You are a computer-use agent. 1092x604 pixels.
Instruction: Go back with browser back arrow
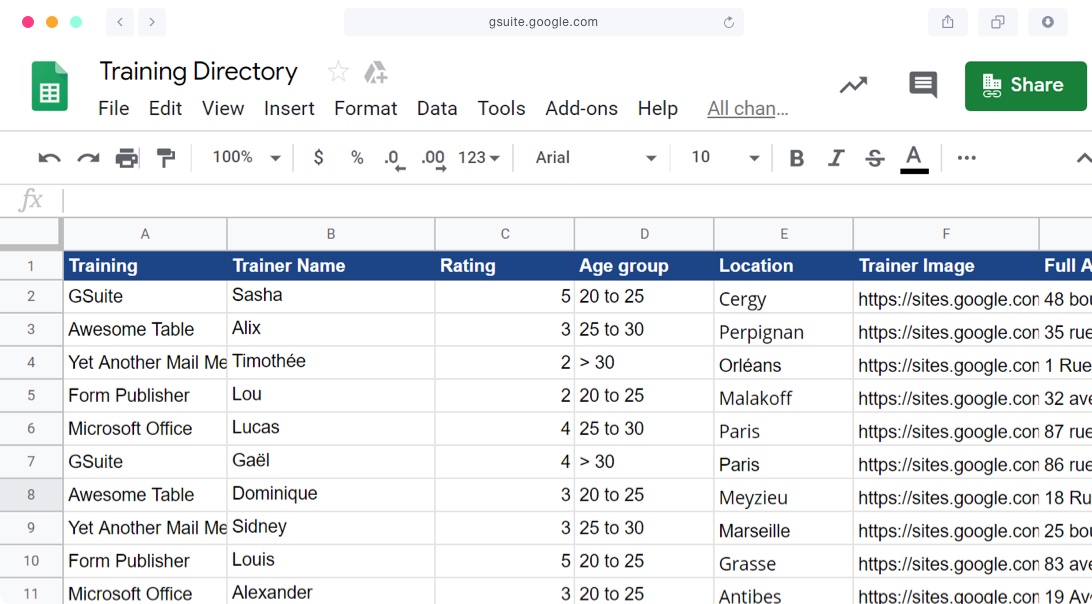[120, 22]
